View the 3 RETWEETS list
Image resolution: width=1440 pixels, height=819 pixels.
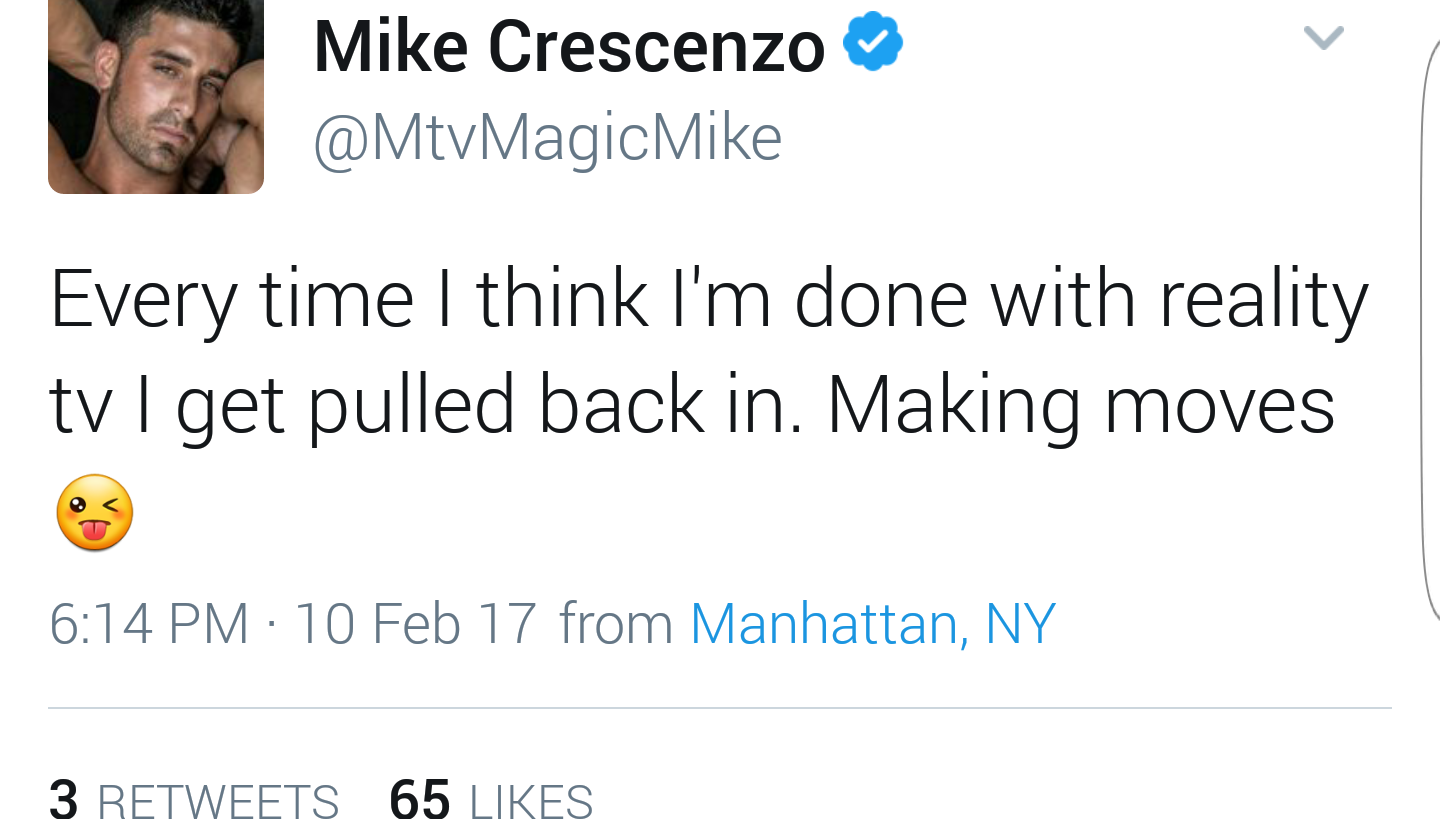194,800
